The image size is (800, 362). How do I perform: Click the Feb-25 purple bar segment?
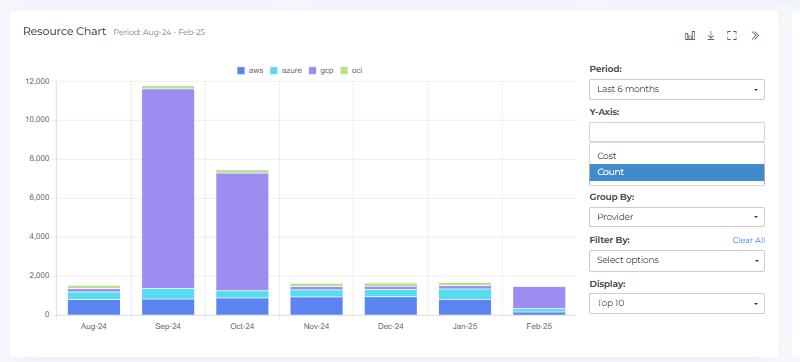(539, 297)
